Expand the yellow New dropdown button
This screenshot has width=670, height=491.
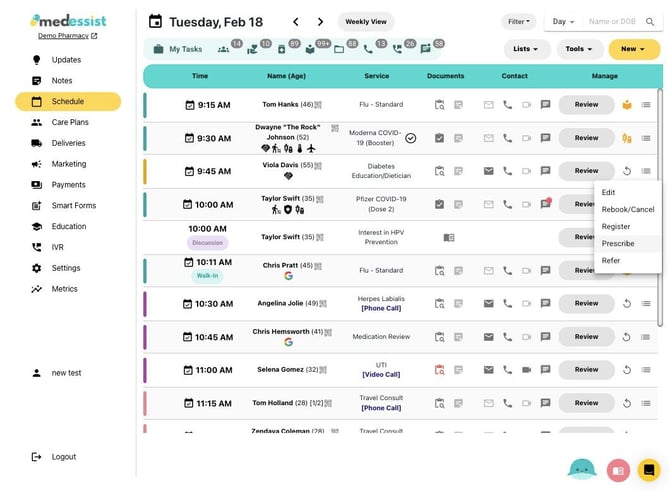pos(633,48)
